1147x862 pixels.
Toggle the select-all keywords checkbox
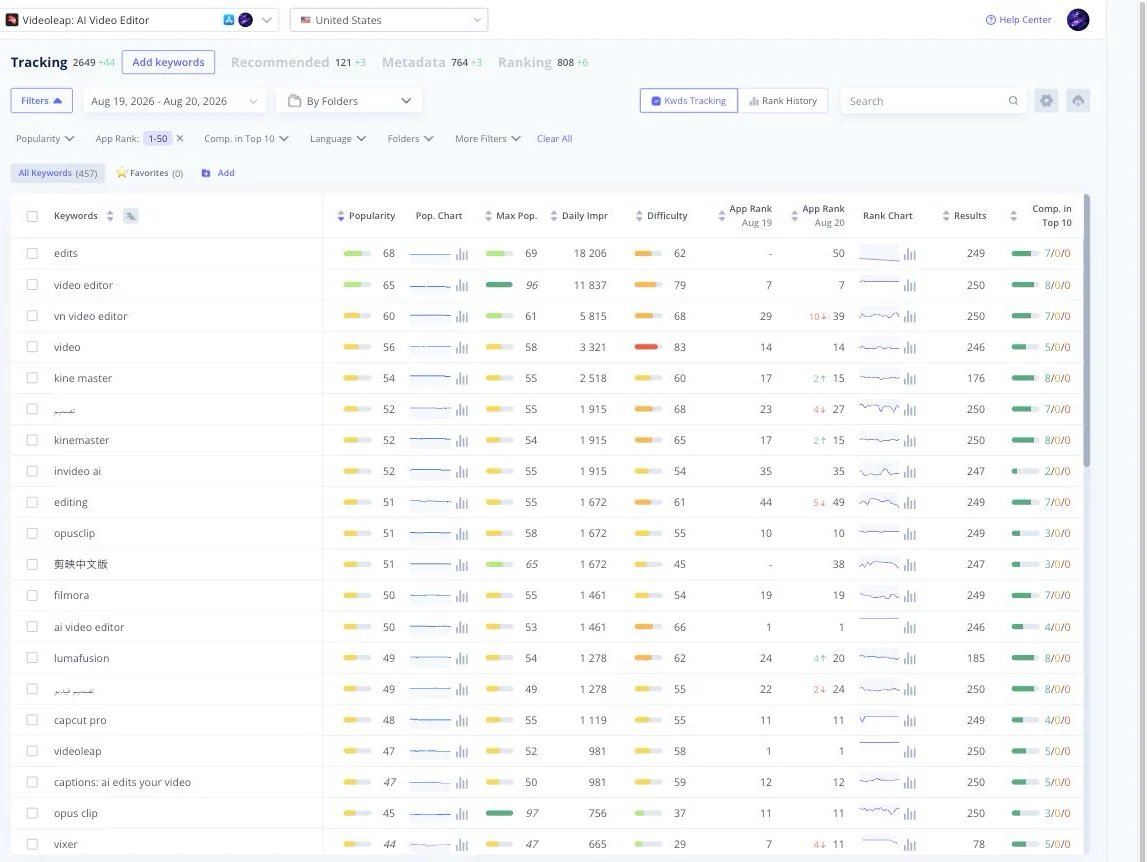point(32,216)
